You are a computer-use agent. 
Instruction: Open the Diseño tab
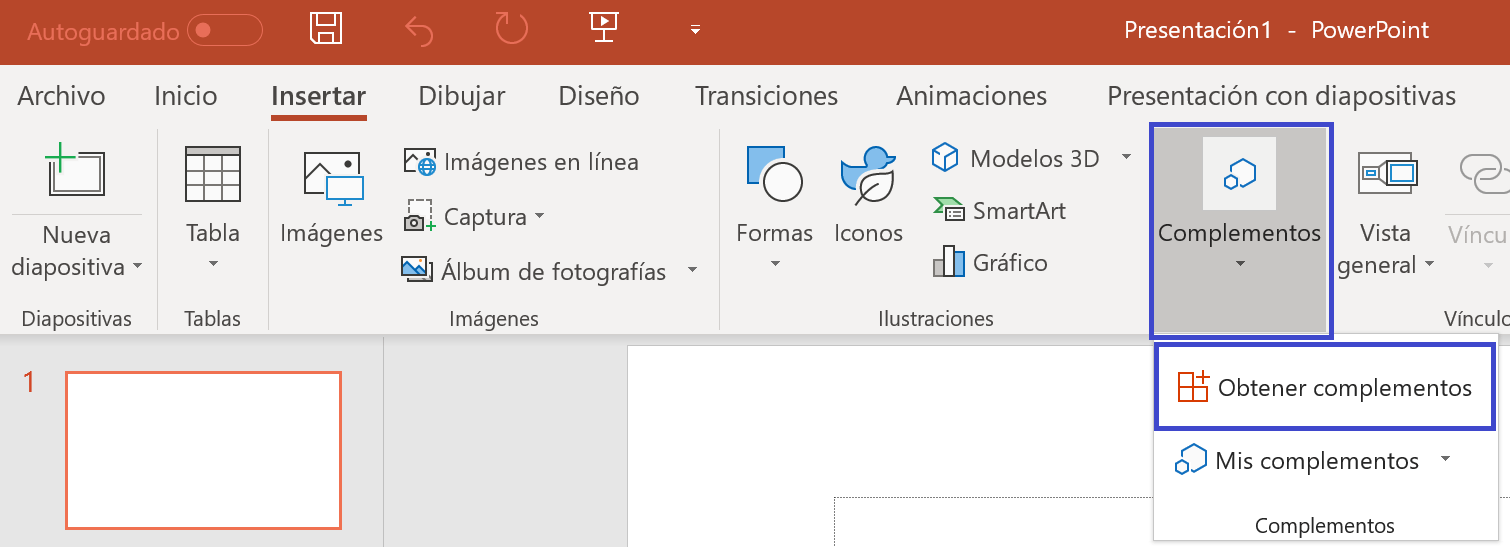(599, 97)
